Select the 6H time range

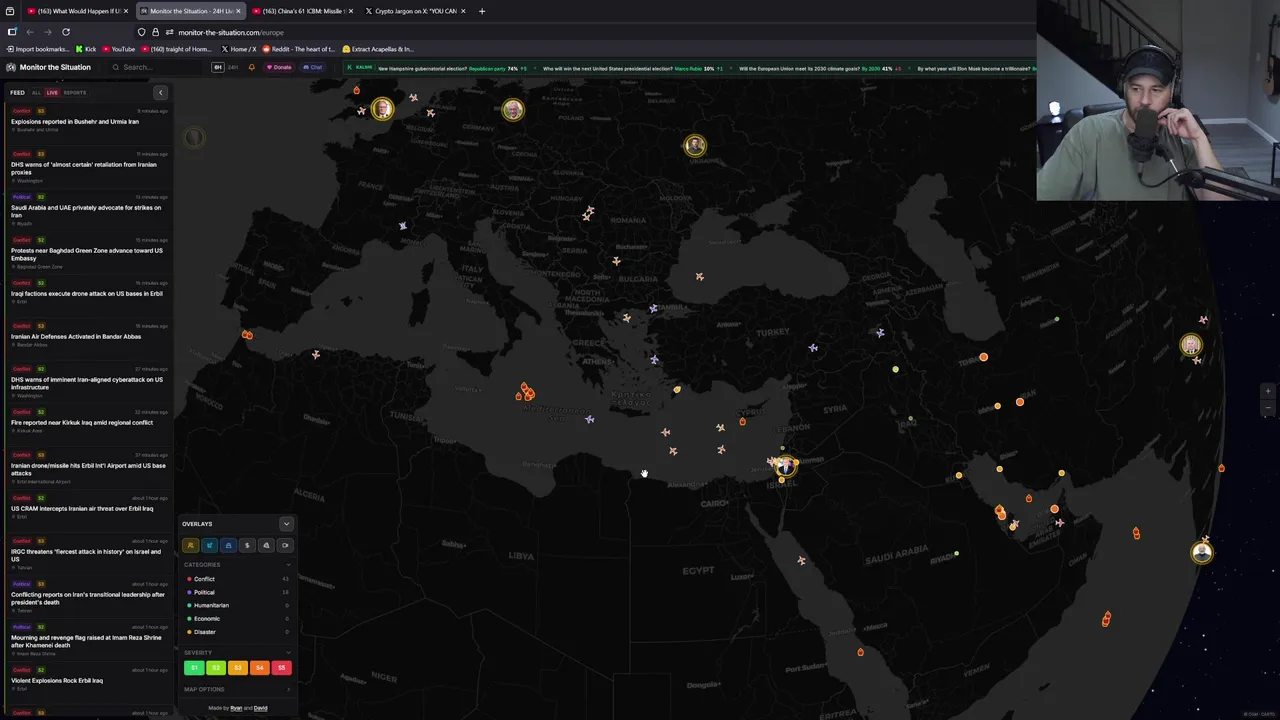218,67
